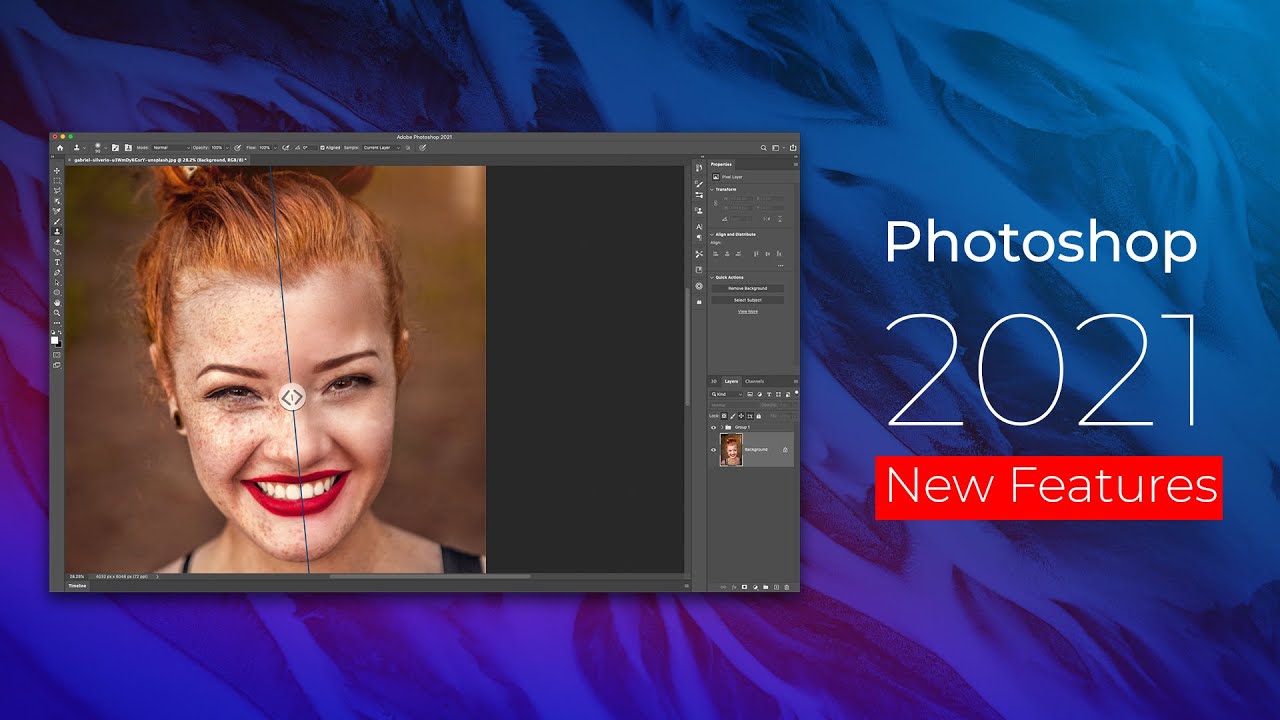1280x720 pixels.
Task: Click the before/after comparison slider handle
Action: point(291,398)
